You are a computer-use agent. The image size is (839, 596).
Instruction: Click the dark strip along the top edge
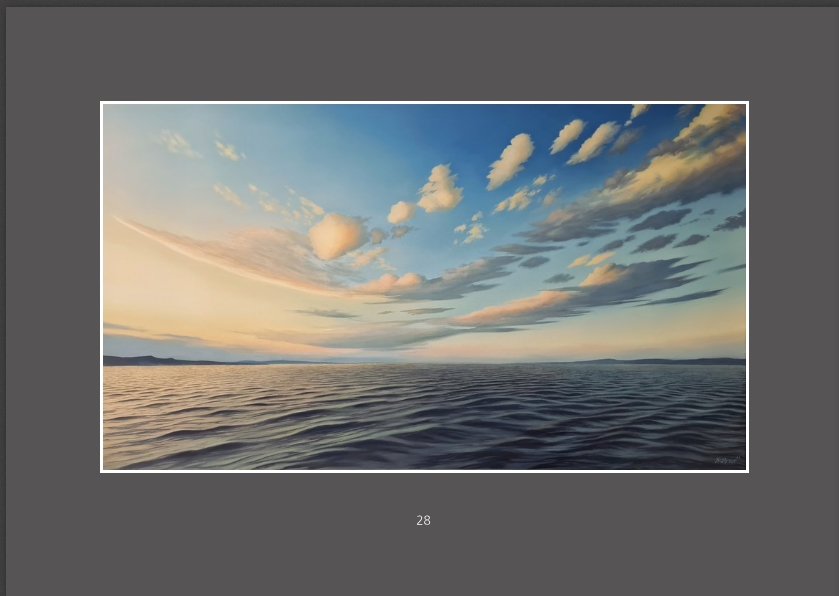tap(420, 3)
